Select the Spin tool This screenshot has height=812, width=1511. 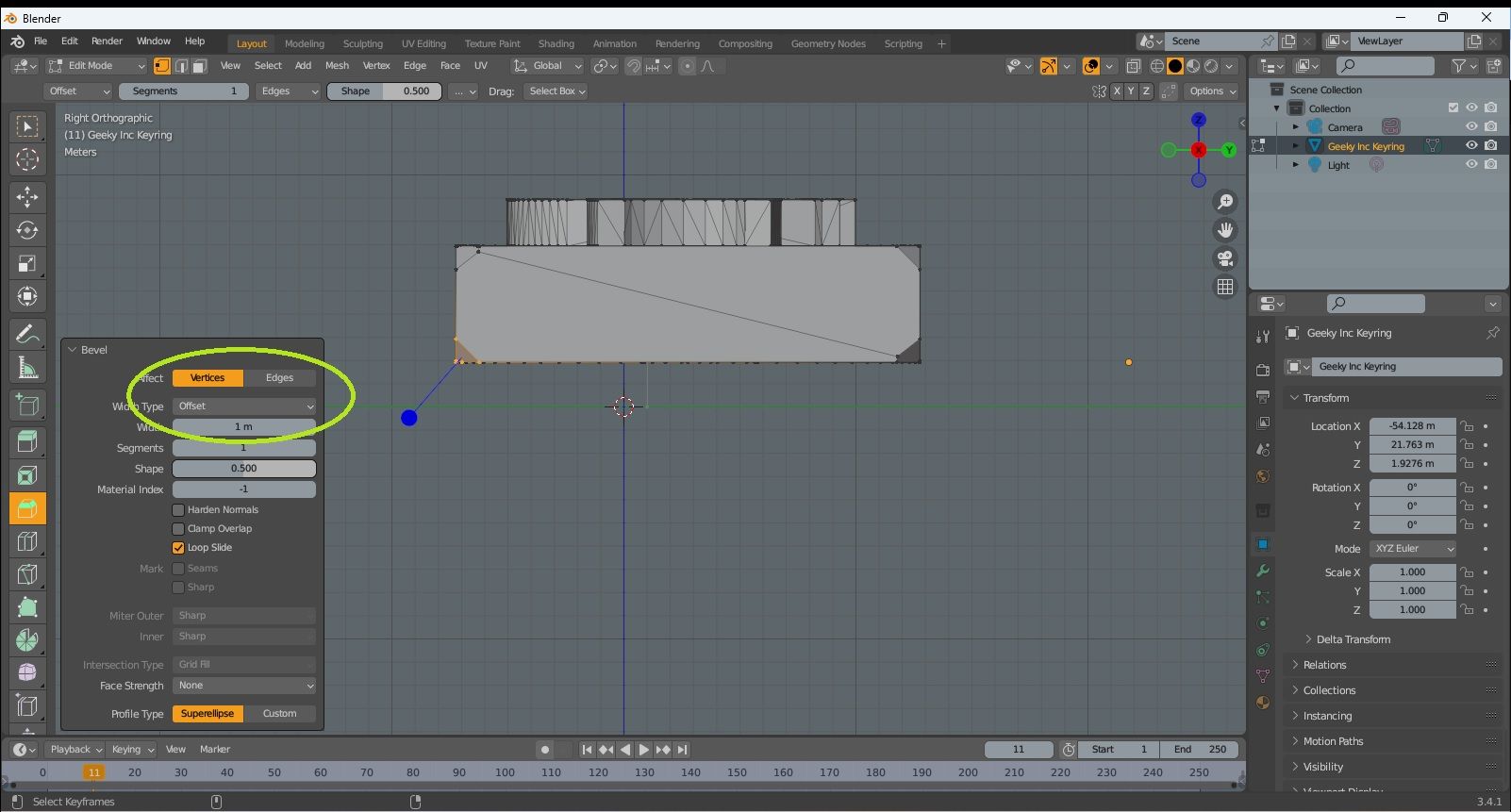tap(27, 640)
